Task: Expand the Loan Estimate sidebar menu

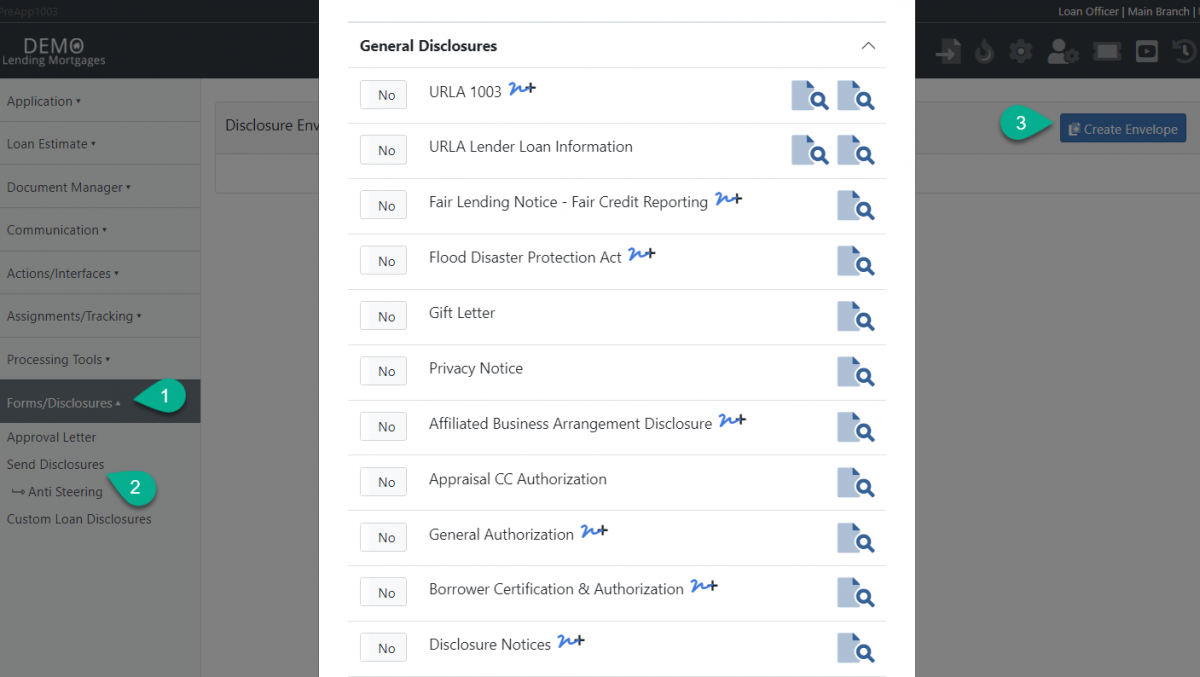Action: (51, 144)
